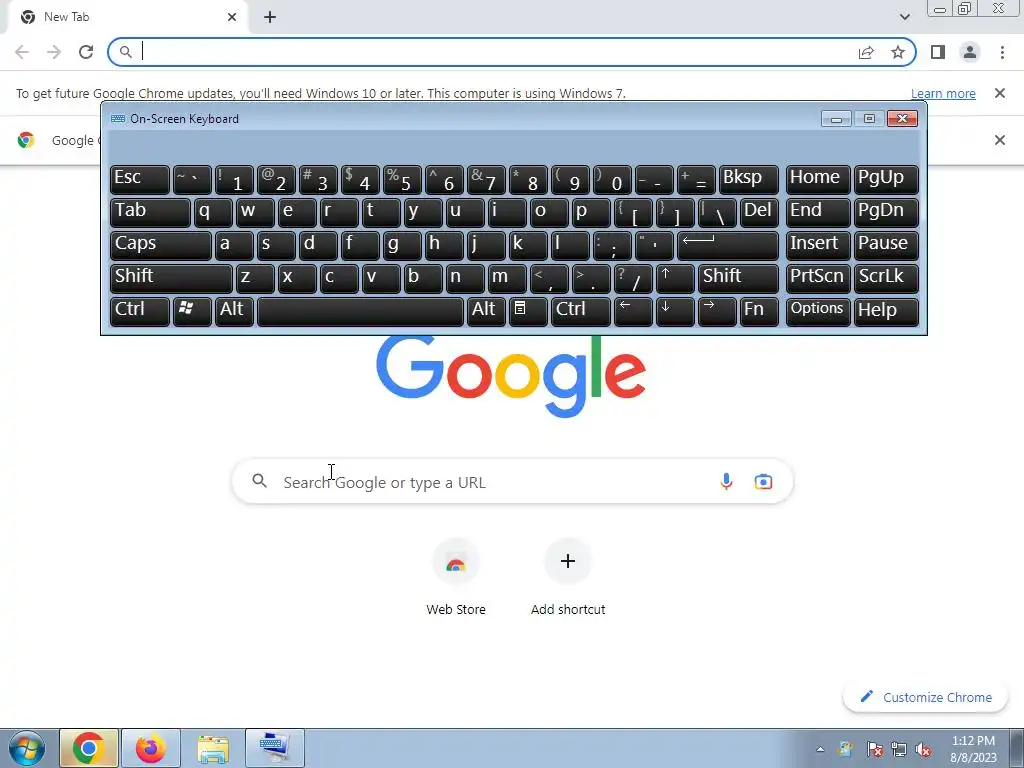Click the Windows logo key on keyboard
The width and height of the screenshot is (1024, 768).
pyautogui.click(x=192, y=311)
